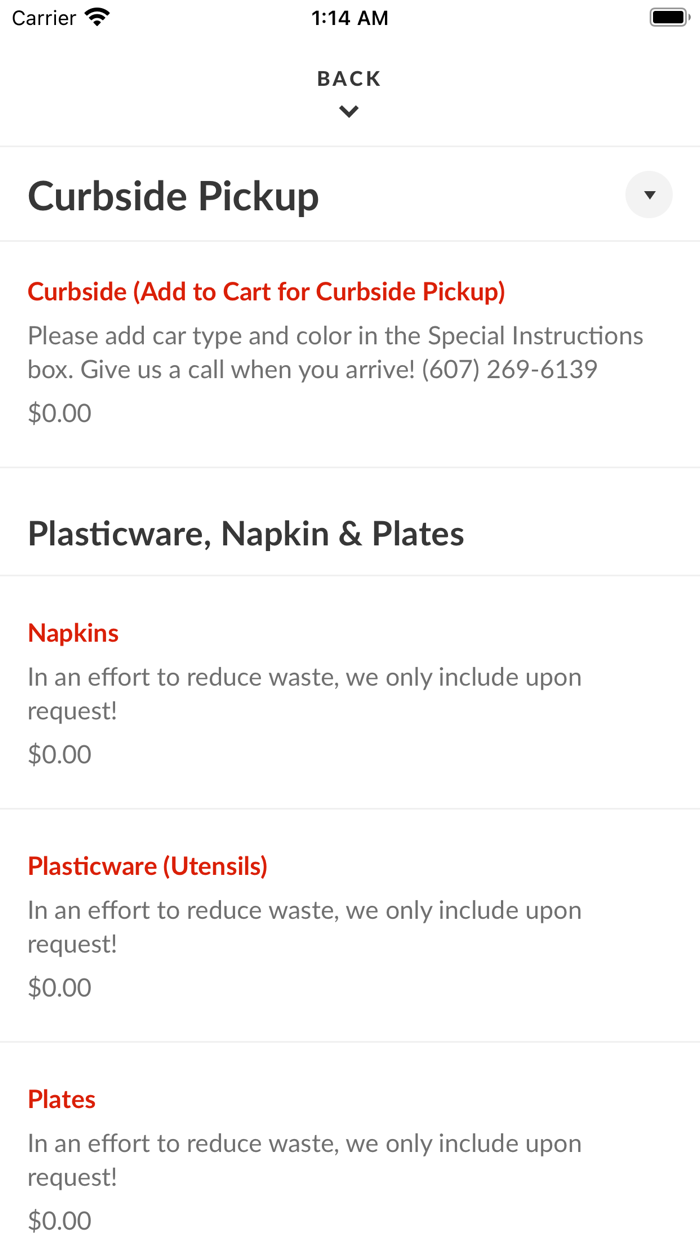Tap the Wi-Fi icon in status bar
Image resolution: width=700 pixels, height=1244 pixels.
[97, 18]
